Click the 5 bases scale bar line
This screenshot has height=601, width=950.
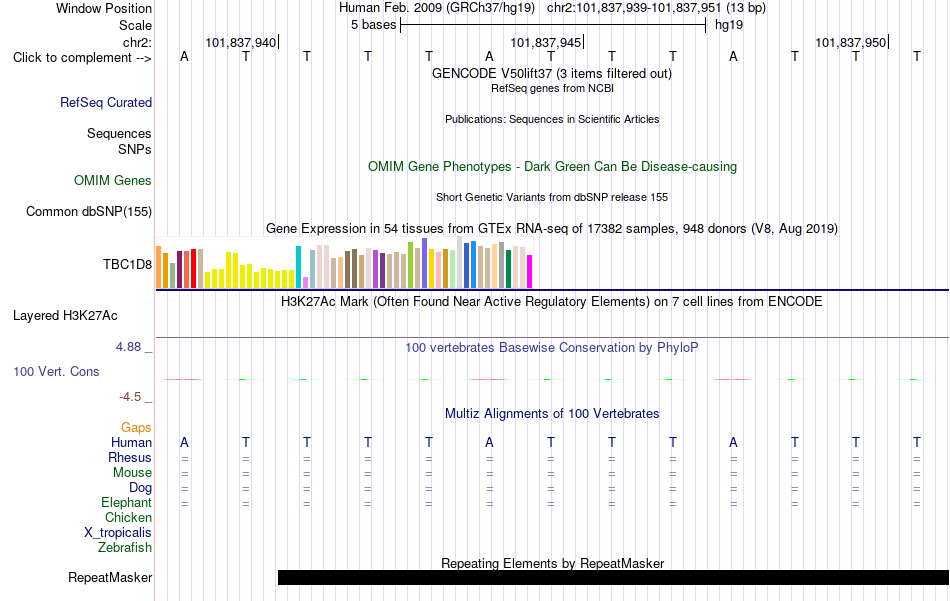pyautogui.click(x=553, y=25)
